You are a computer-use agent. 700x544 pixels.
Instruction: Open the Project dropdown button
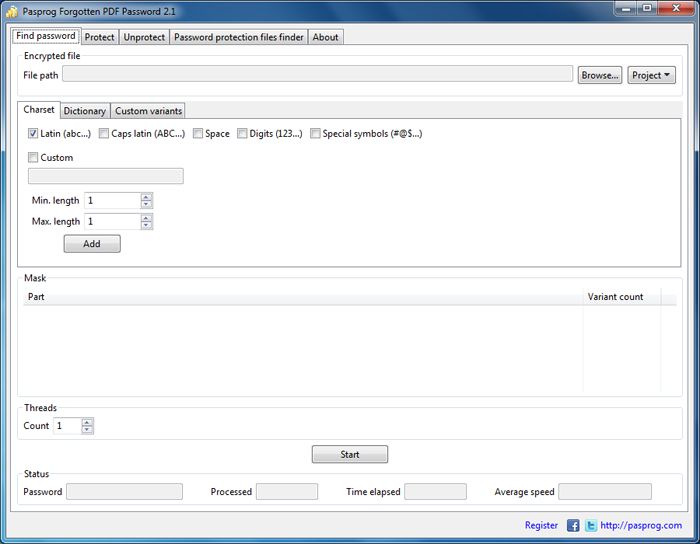(651, 75)
